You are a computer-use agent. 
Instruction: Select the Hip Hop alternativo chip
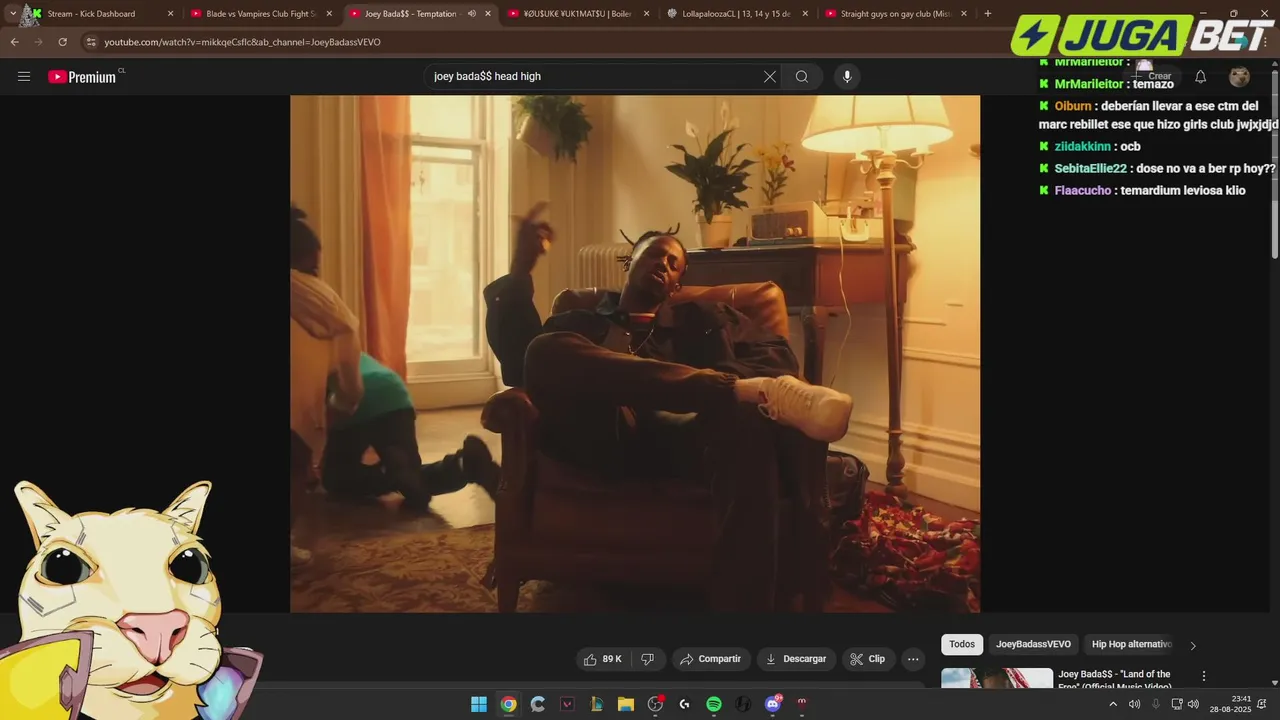tap(1131, 645)
